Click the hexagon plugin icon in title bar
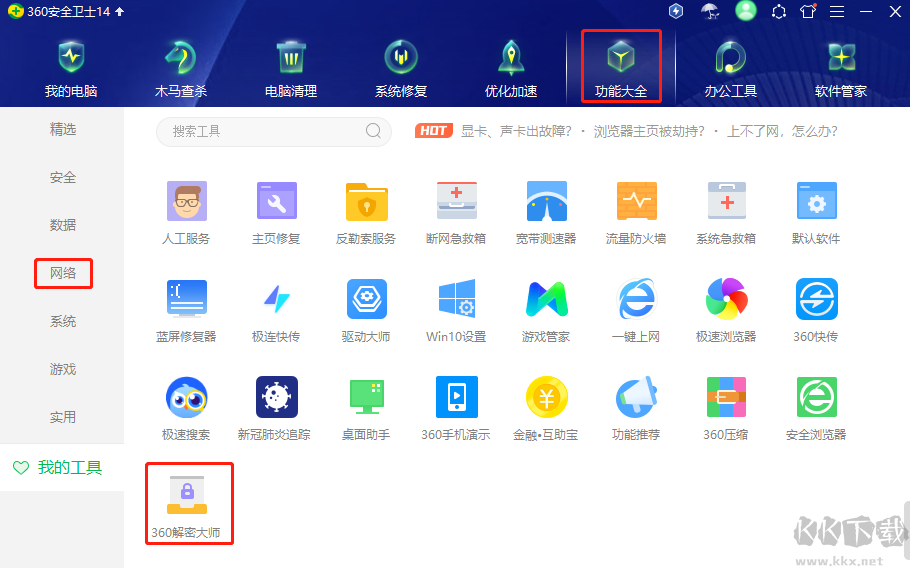Screen dimensions: 910x568 [x=778, y=12]
